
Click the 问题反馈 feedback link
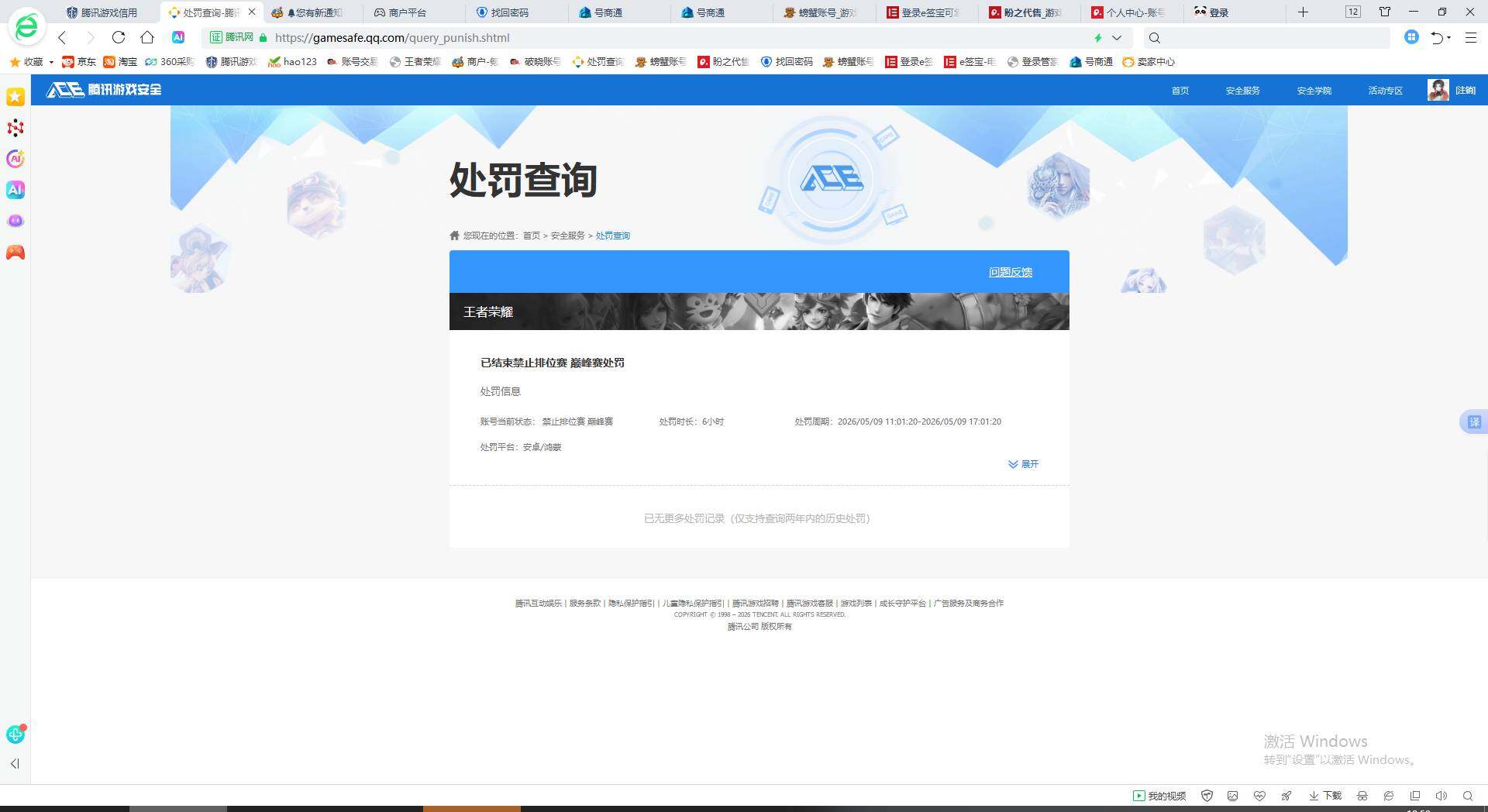click(1011, 272)
